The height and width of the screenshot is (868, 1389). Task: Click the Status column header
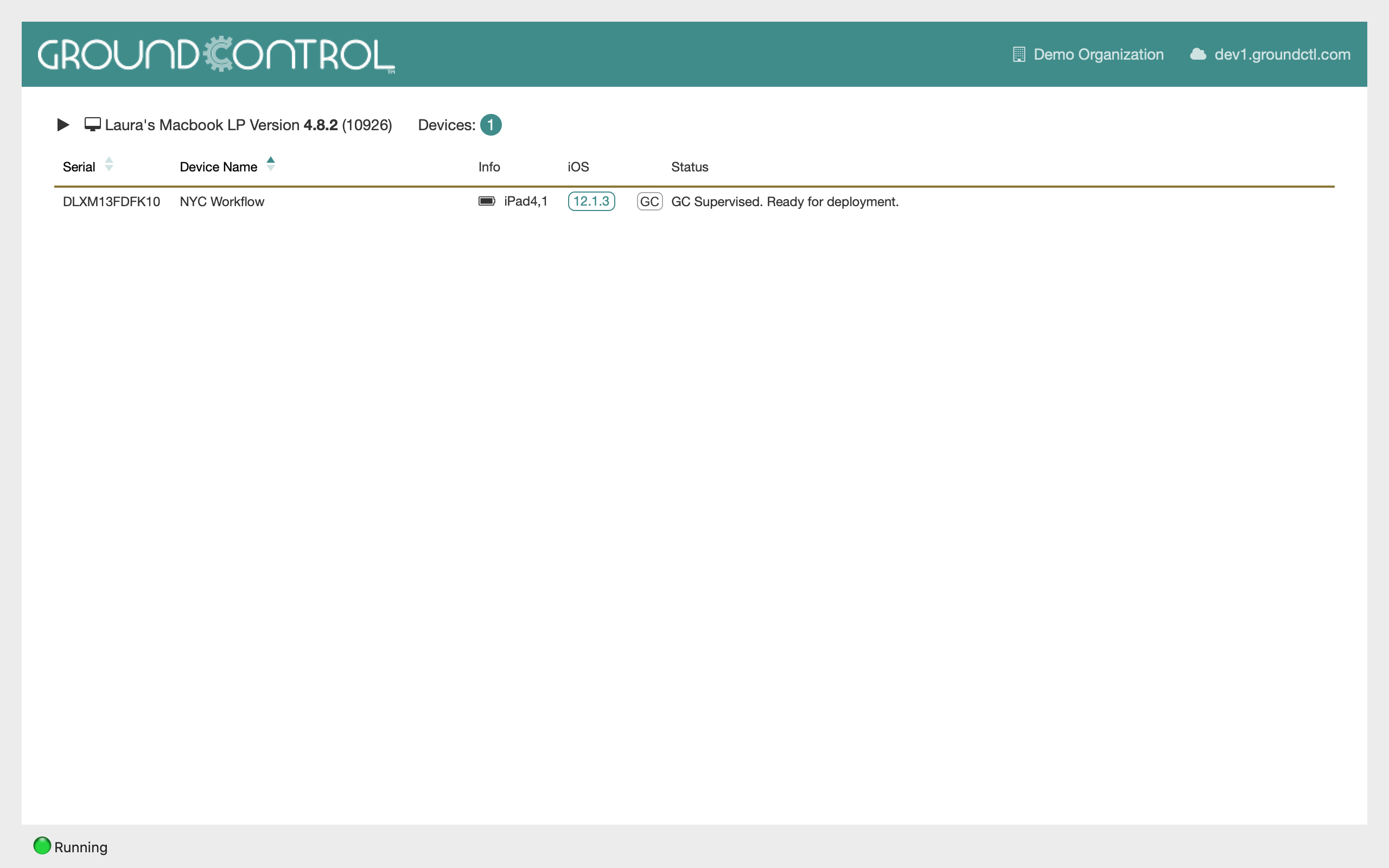(689, 167)
